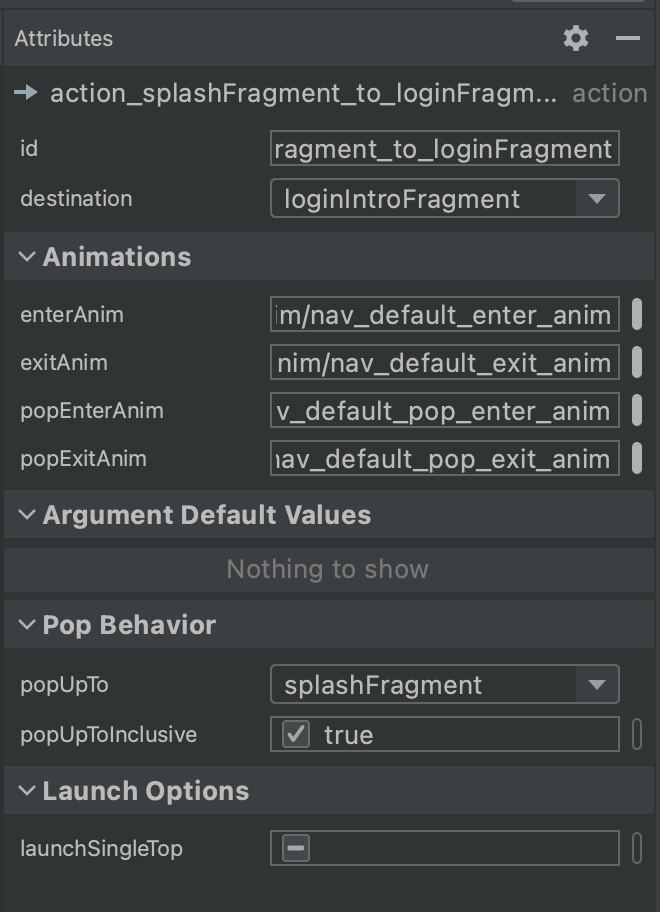Click the picker pill beside launchSingleTop
The image size is (660, 912).
[x=637, y=849]
